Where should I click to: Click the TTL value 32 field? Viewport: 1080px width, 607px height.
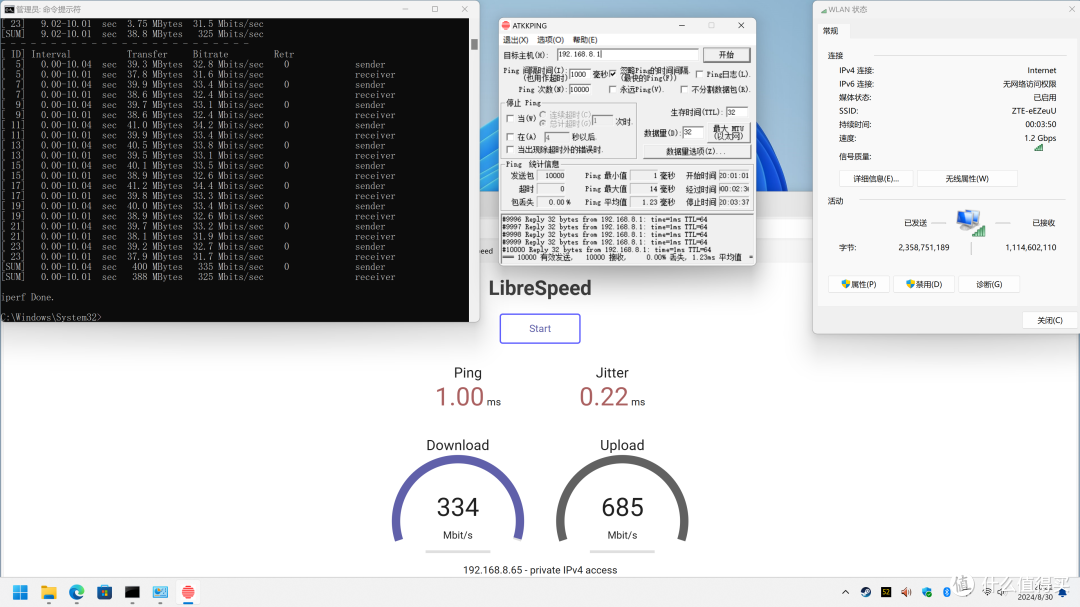pos(736,112)
